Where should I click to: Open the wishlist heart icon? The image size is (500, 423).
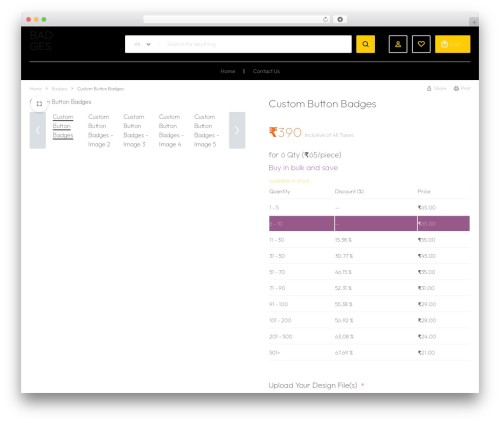421,44
